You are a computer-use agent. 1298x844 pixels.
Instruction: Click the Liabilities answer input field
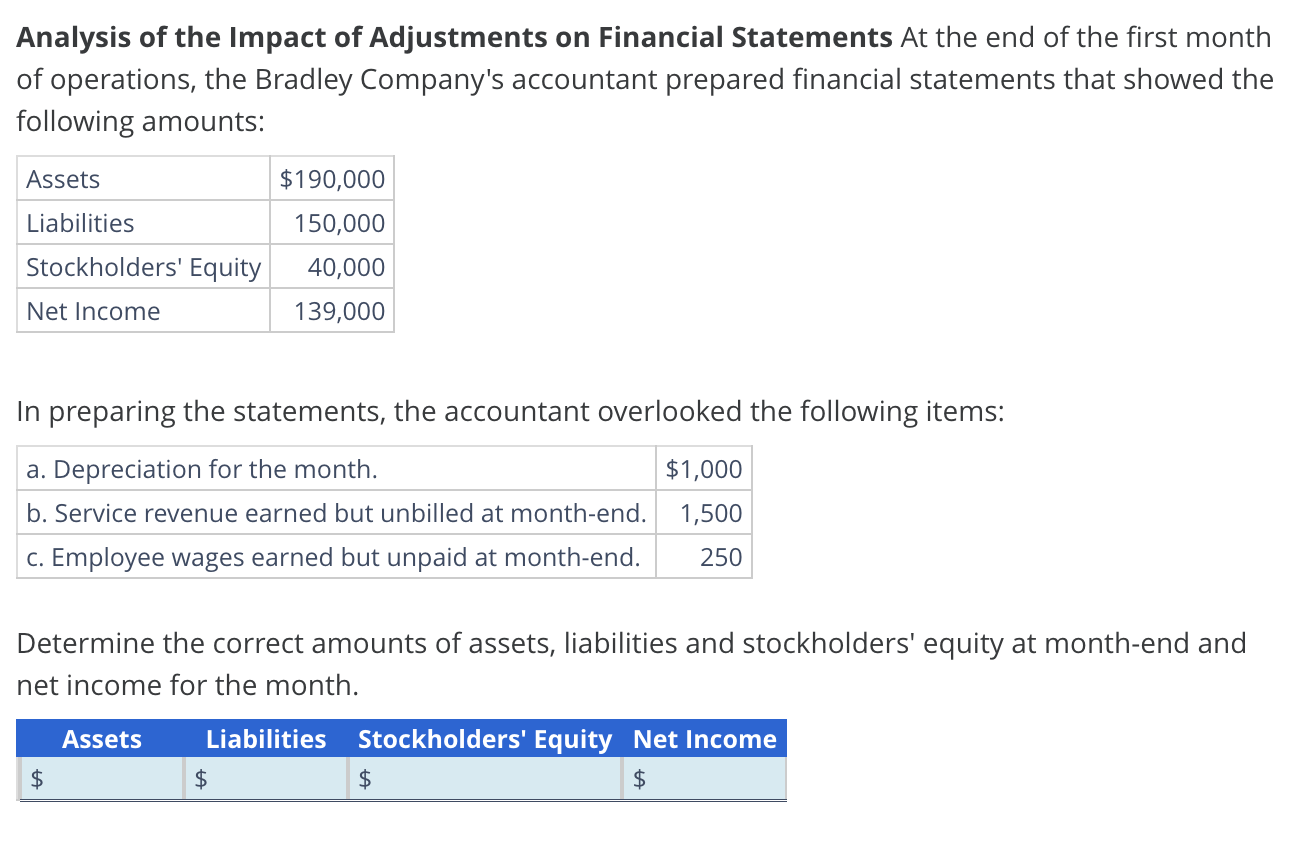point(274,779)
